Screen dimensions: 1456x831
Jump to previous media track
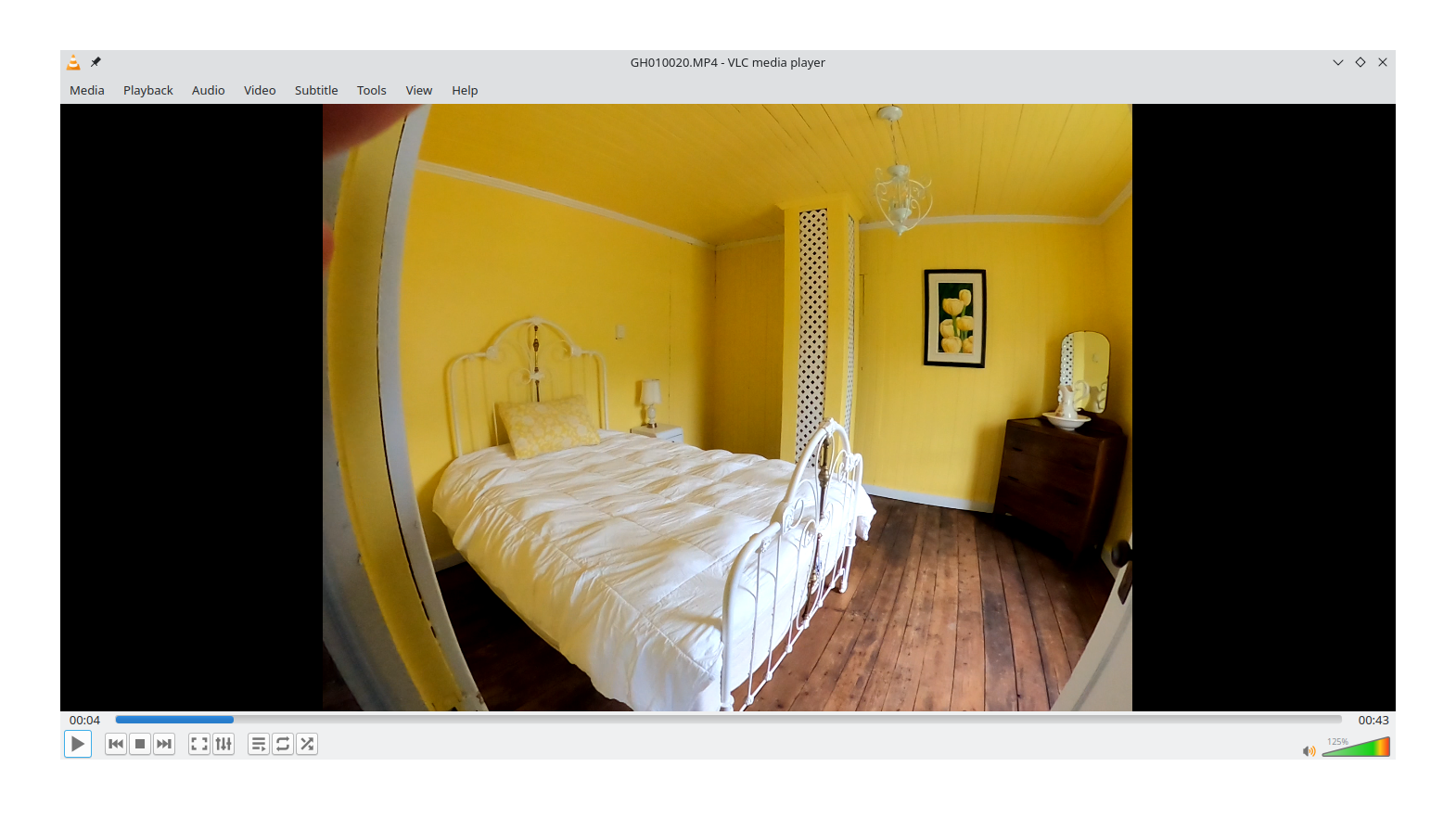[x=116, y=744]
